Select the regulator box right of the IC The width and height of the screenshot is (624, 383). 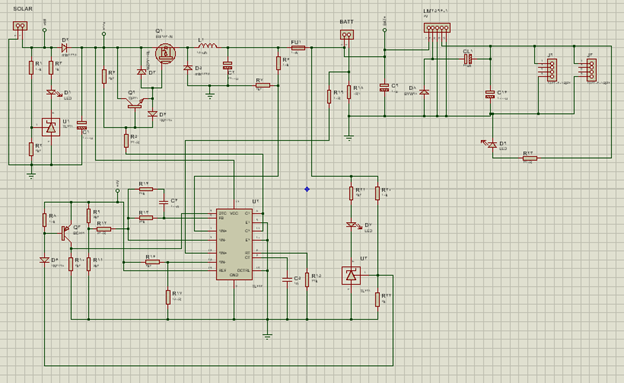(x=351, y=275)
